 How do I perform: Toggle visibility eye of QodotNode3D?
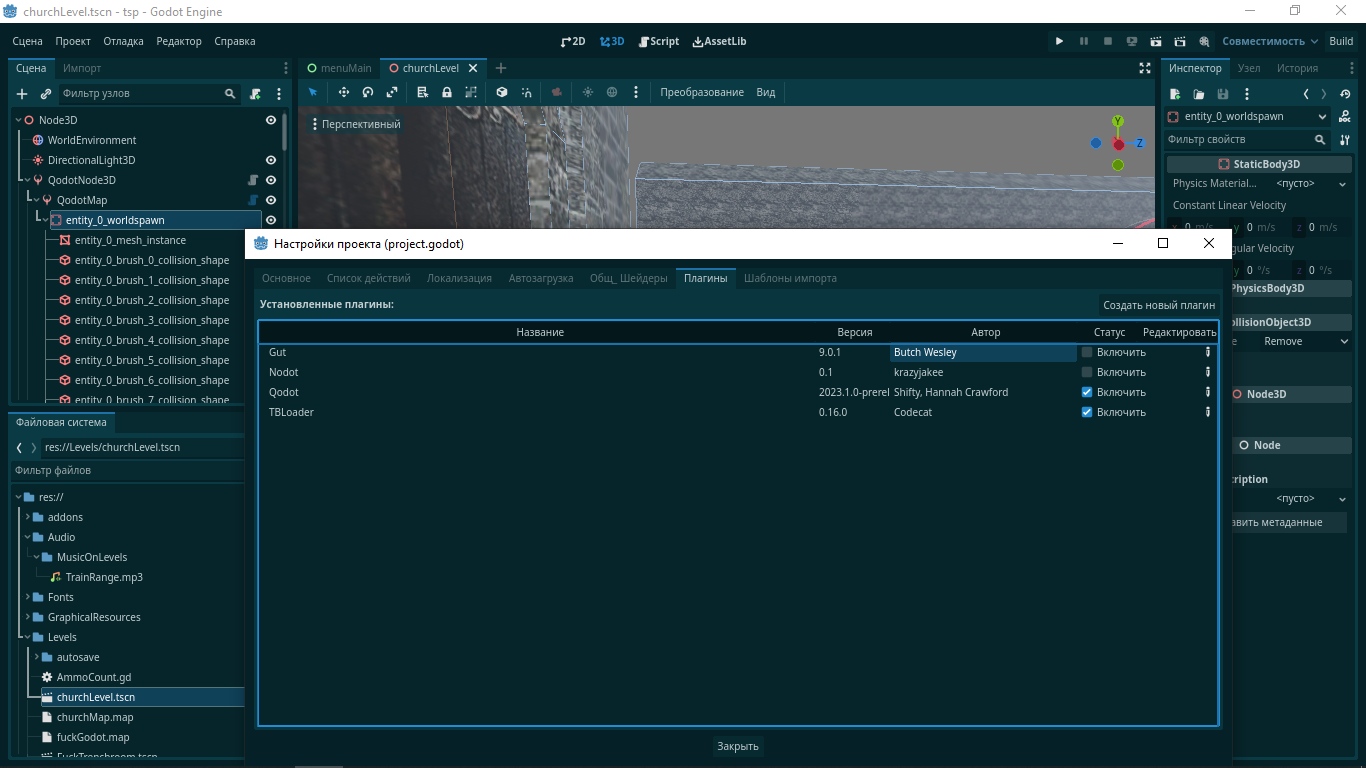[x=270, y=180]
